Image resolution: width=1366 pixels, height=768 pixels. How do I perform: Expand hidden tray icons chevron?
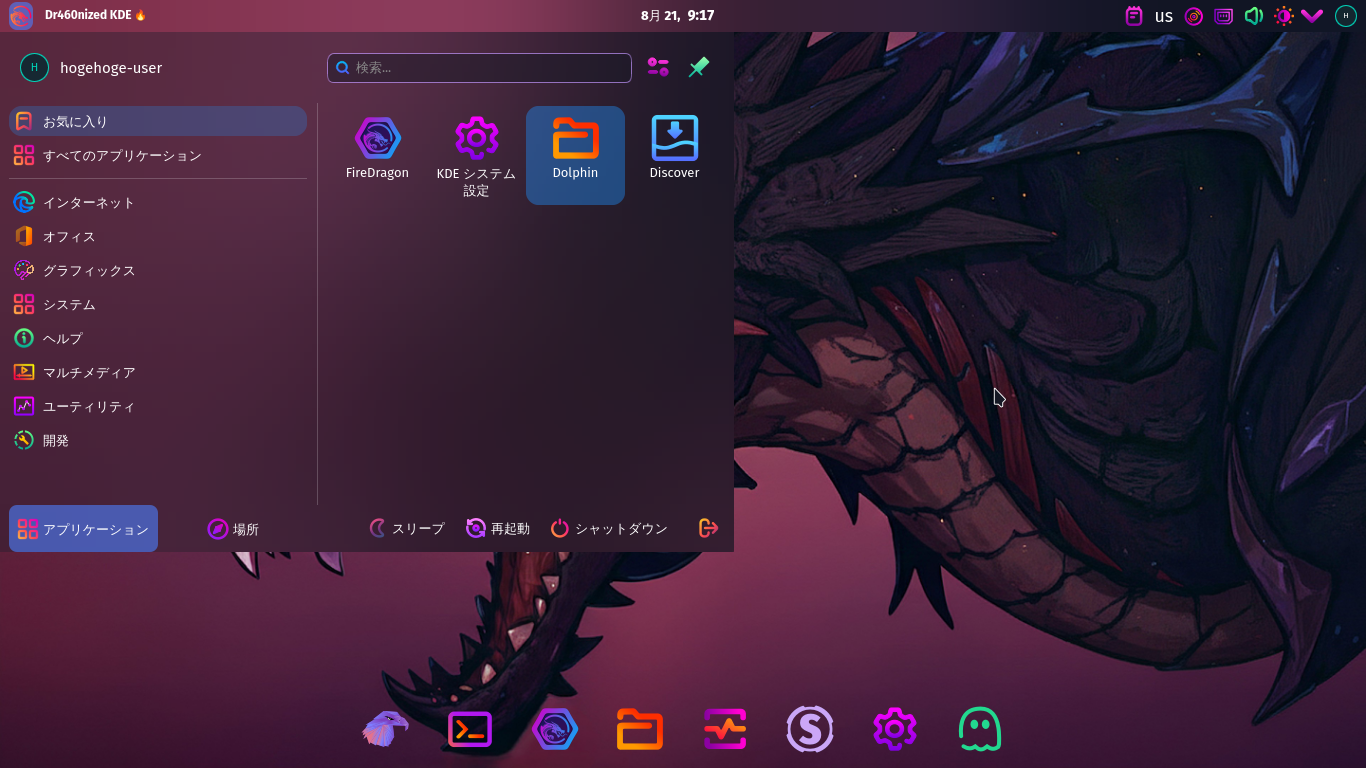pyautogui.click(x=1312, y=16)
